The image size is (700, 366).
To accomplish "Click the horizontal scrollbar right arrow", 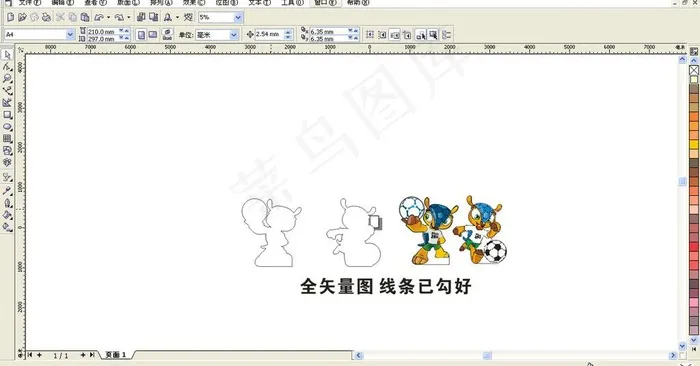I will (673, 355).
